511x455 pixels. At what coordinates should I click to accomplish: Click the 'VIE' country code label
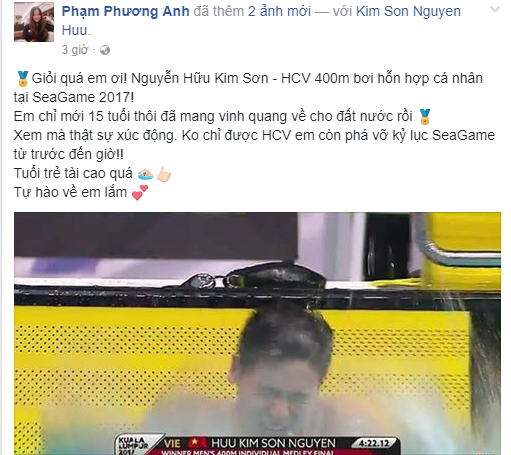coord(172,443)
